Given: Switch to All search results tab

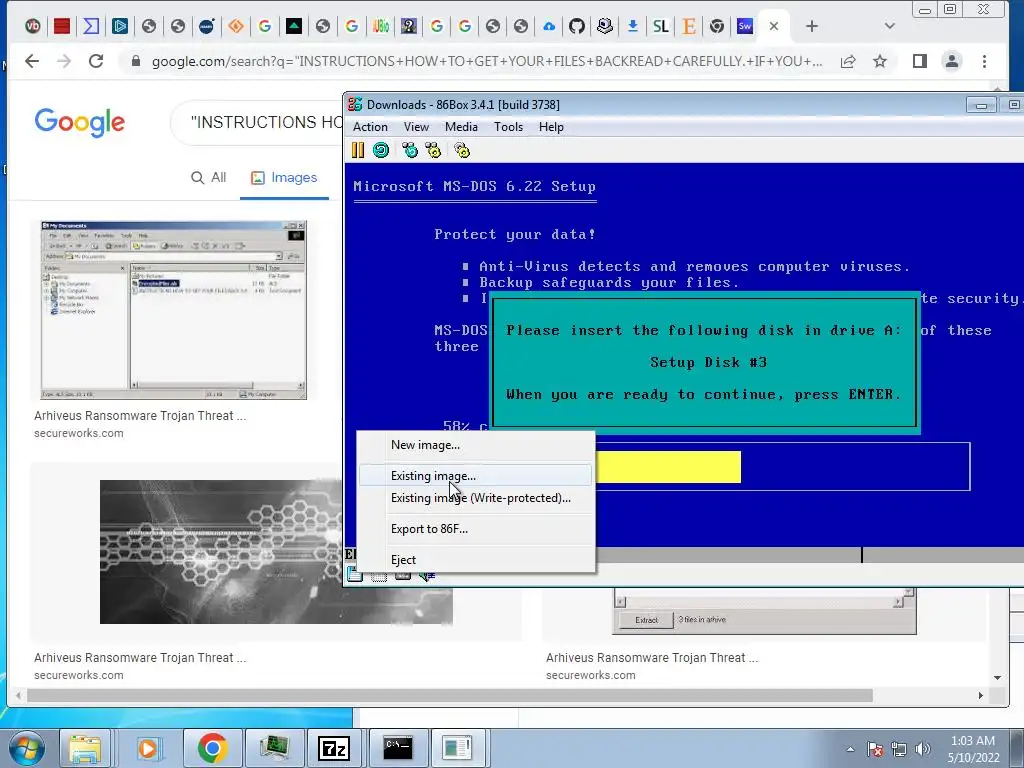Looking at the screenshot, I should pyautogui.click(x=208, y=178).
